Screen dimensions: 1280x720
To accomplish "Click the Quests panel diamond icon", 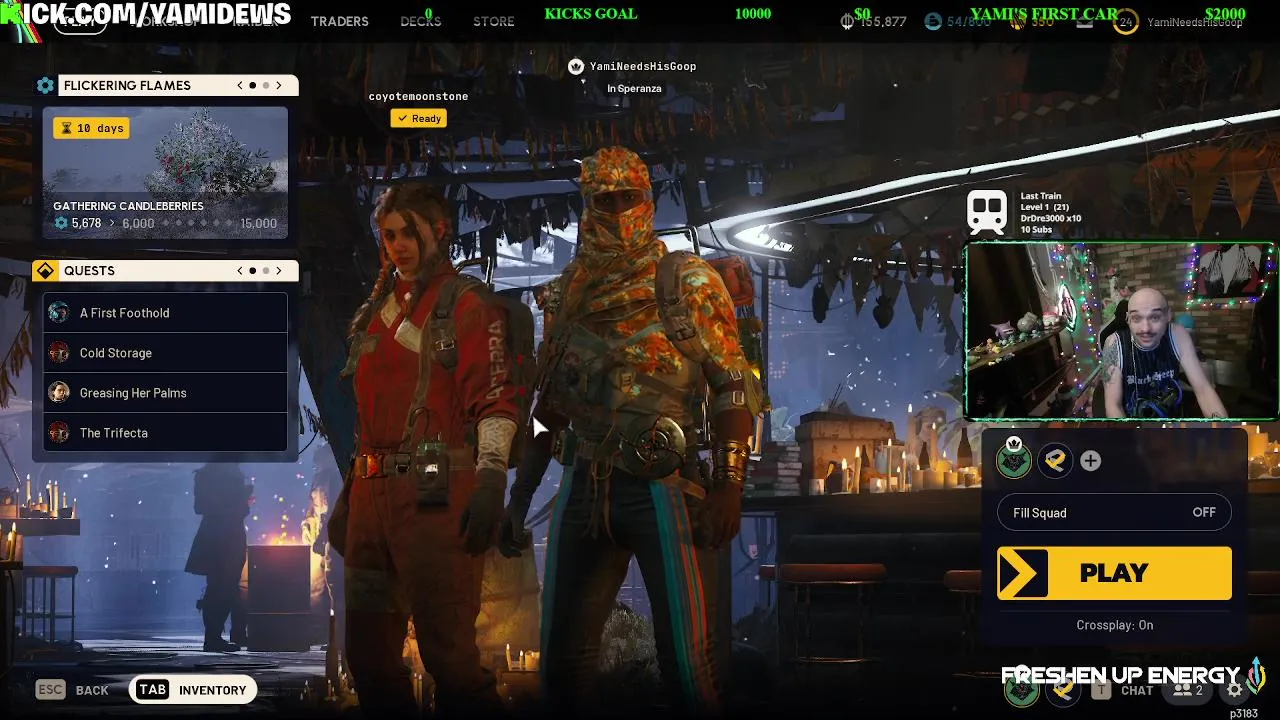I will click(x=45, y=271).
